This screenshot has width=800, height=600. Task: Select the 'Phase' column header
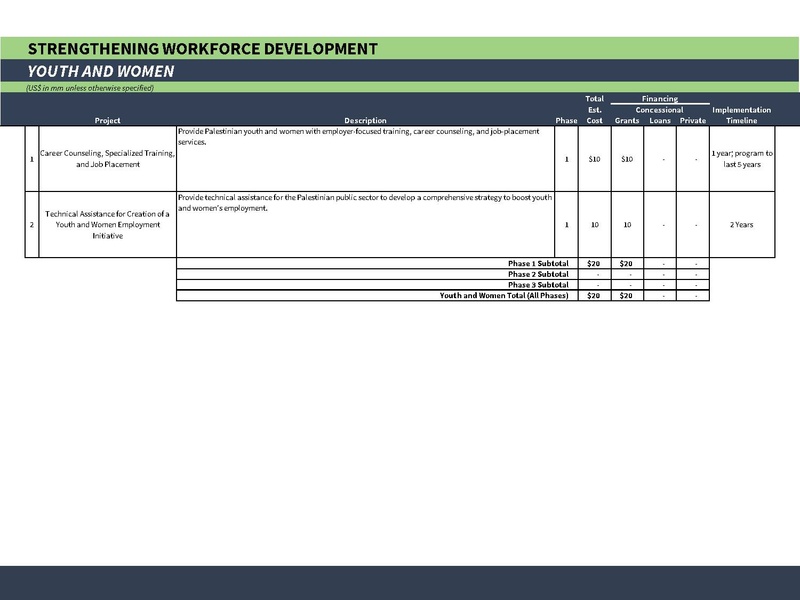click(566, 121)
